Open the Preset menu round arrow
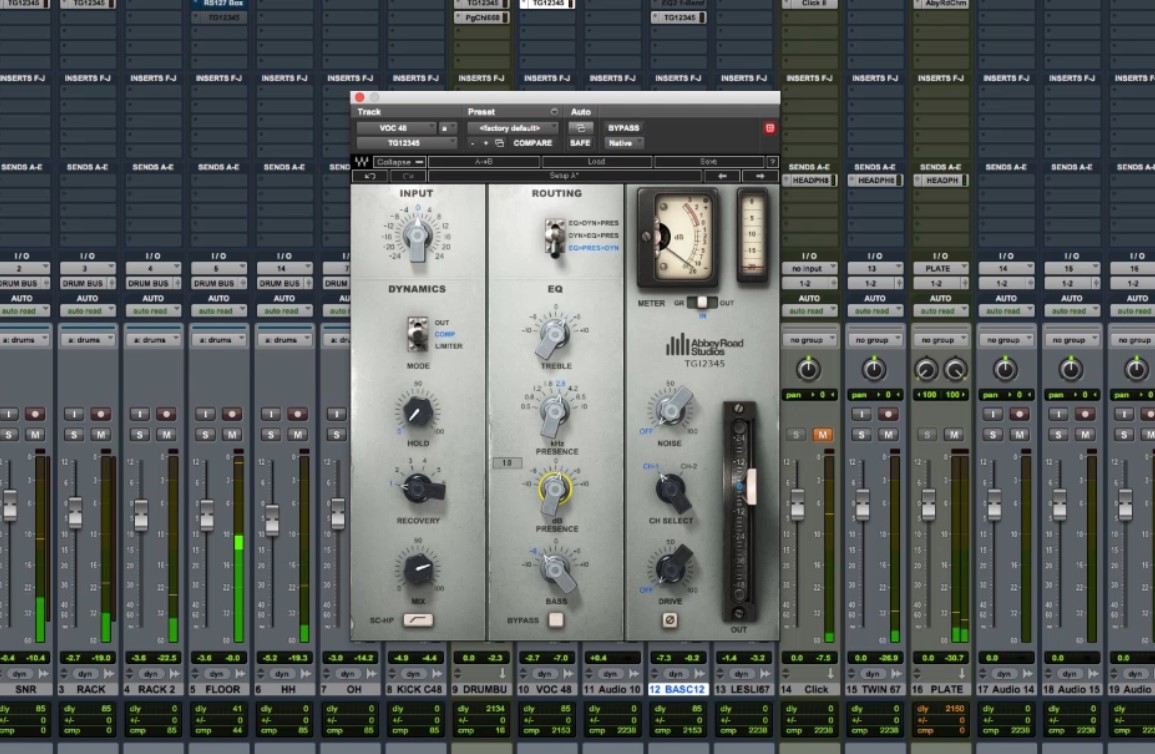 (554, 112)
